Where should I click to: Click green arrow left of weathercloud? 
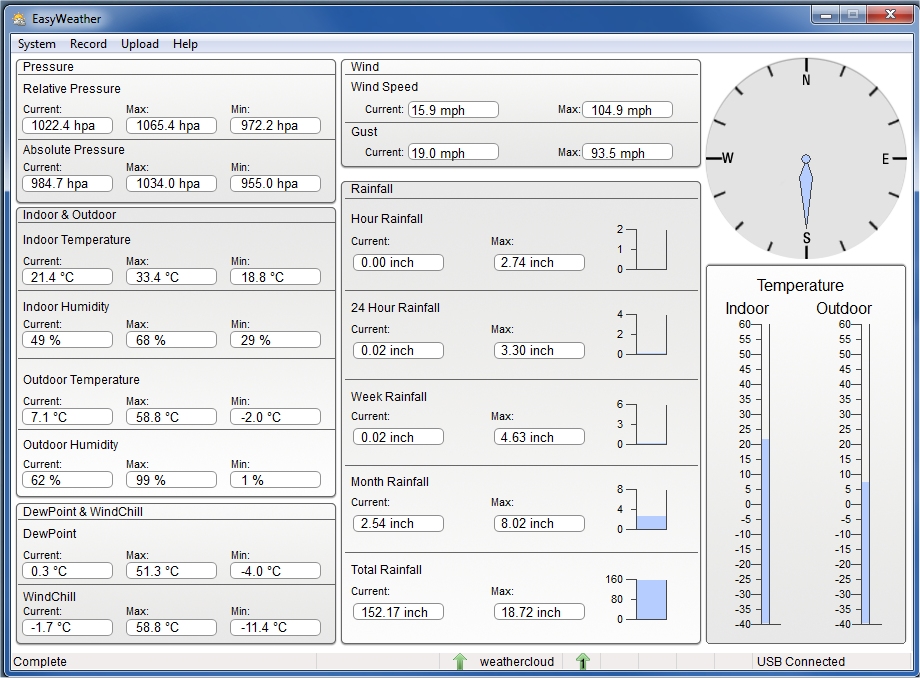(x=460, y=661)
